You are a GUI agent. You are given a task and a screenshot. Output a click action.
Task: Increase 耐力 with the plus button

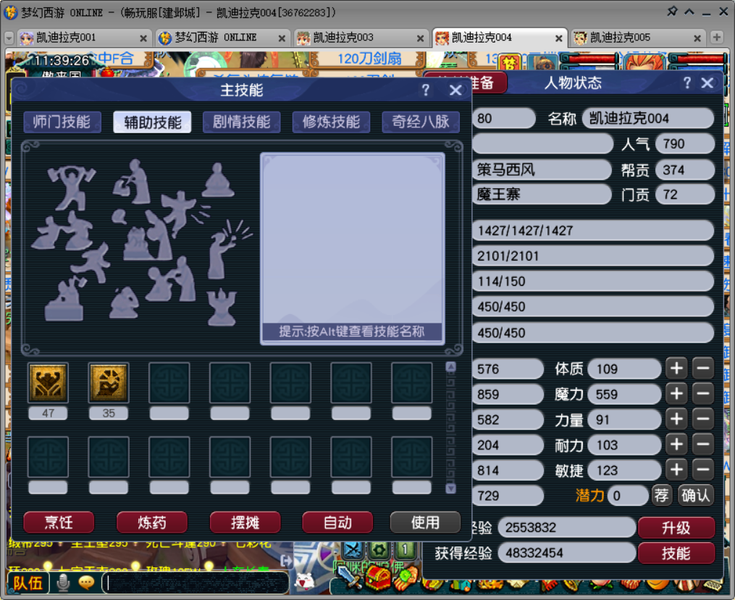click(x=676, y=444)
